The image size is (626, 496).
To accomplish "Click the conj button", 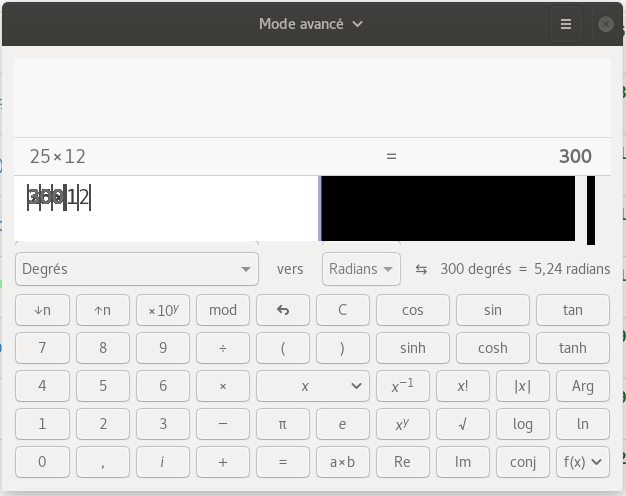I will [523, 462].
